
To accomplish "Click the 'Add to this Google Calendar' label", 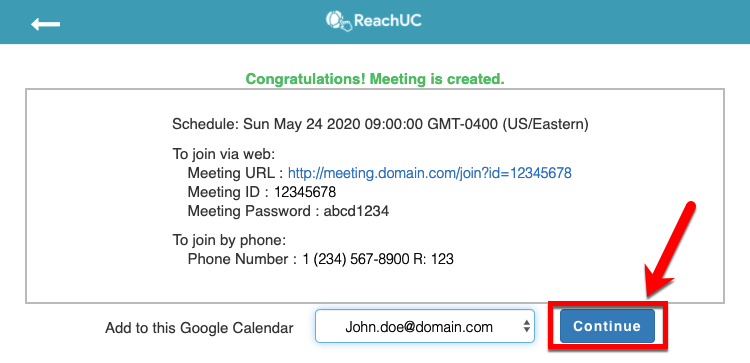I will [199, 328].
